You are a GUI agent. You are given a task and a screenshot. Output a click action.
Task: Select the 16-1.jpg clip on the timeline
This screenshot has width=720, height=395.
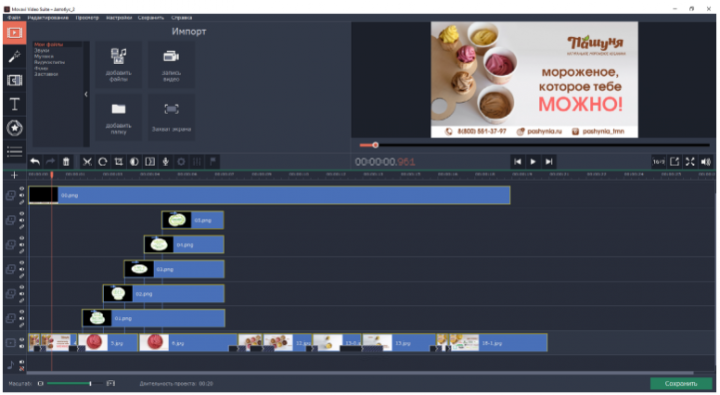click(498, 343)
